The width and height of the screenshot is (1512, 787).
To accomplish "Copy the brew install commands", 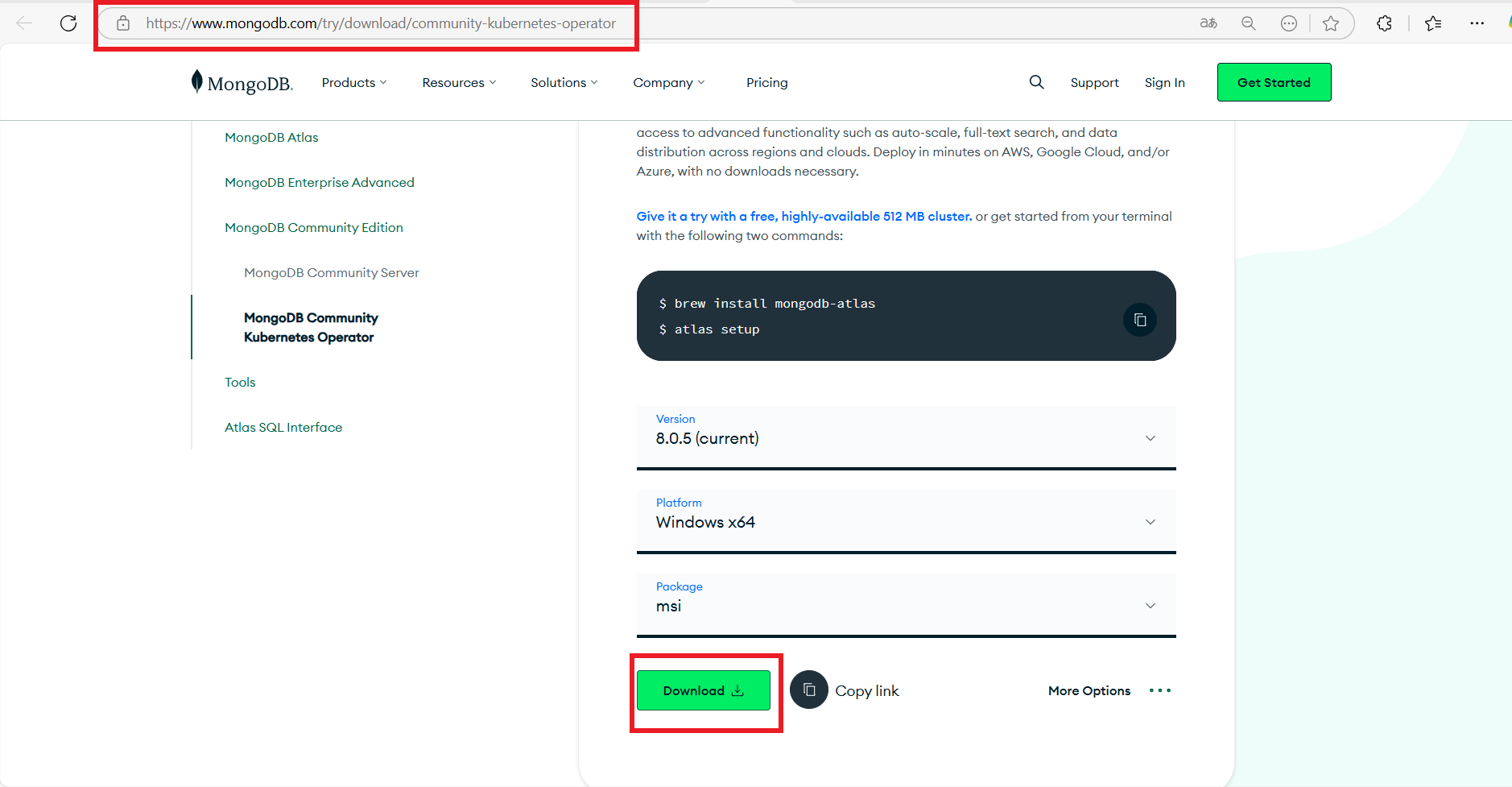I will click(1139, 320).
